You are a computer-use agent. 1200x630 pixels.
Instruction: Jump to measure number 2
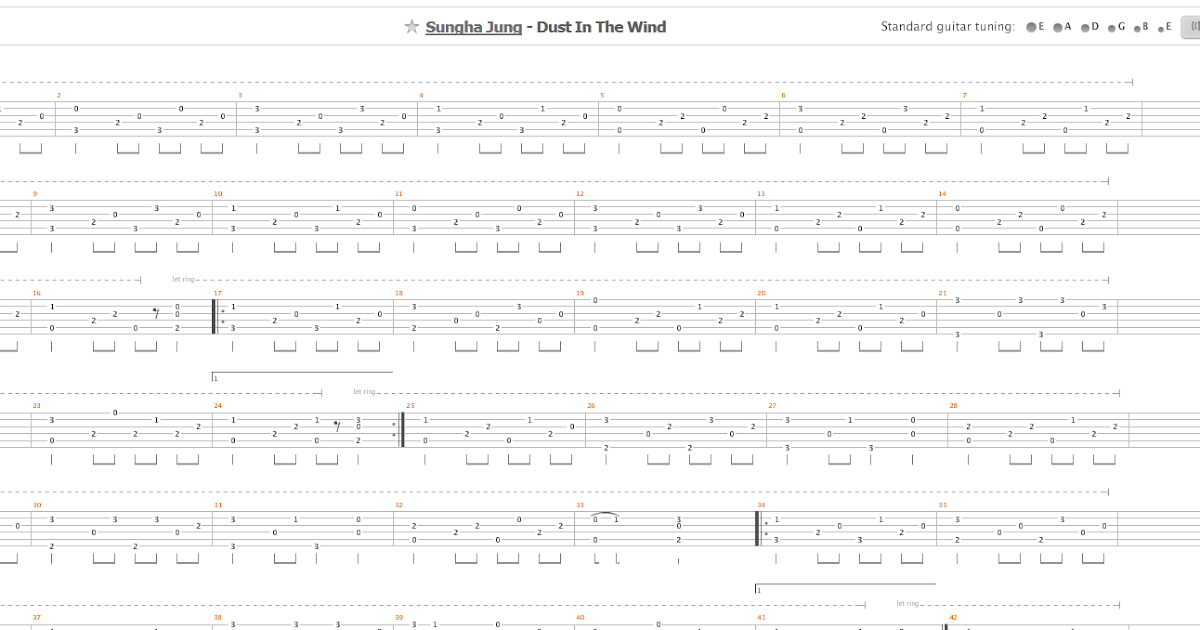59,95
